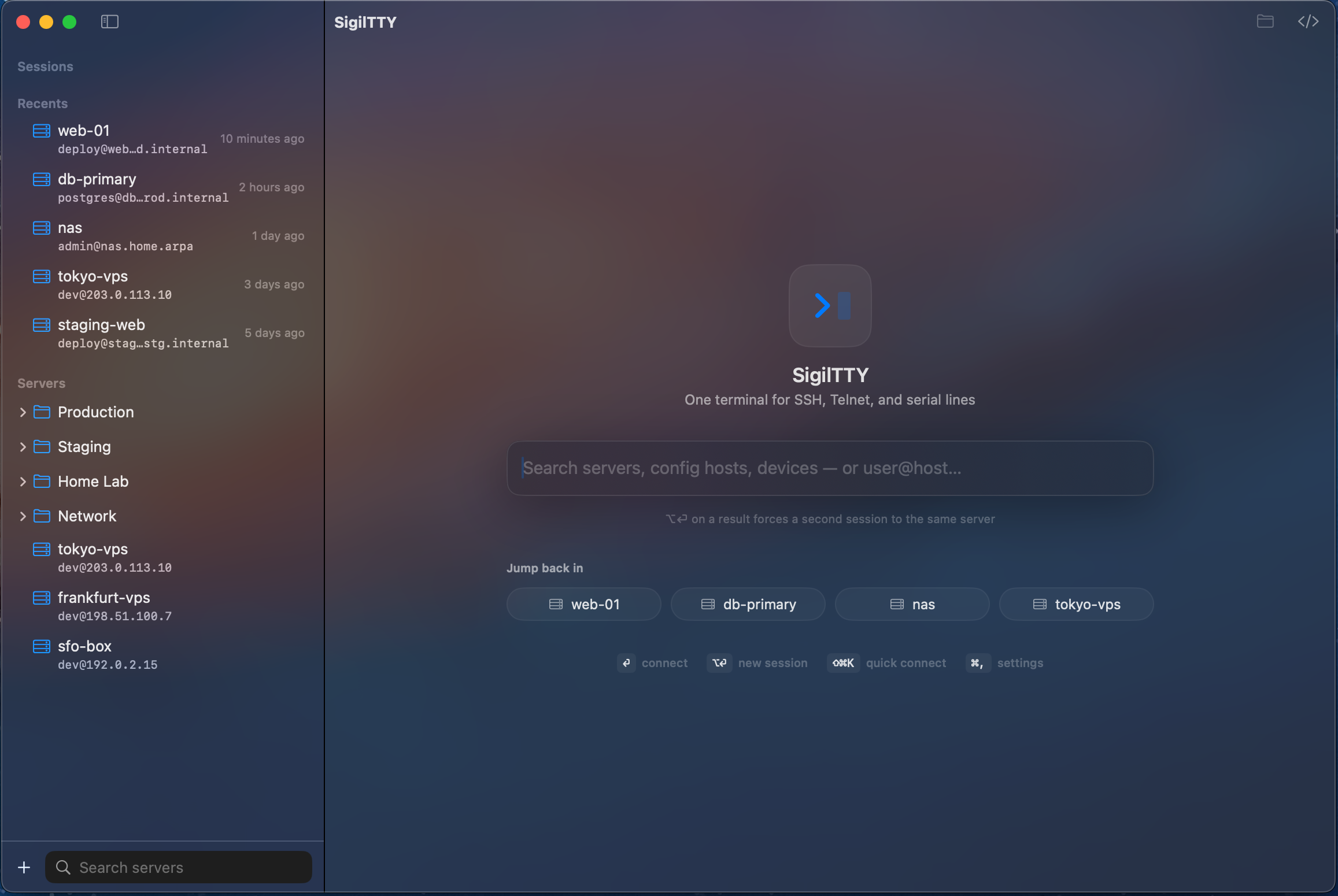Click the connect shortcut label

point(664,663)
